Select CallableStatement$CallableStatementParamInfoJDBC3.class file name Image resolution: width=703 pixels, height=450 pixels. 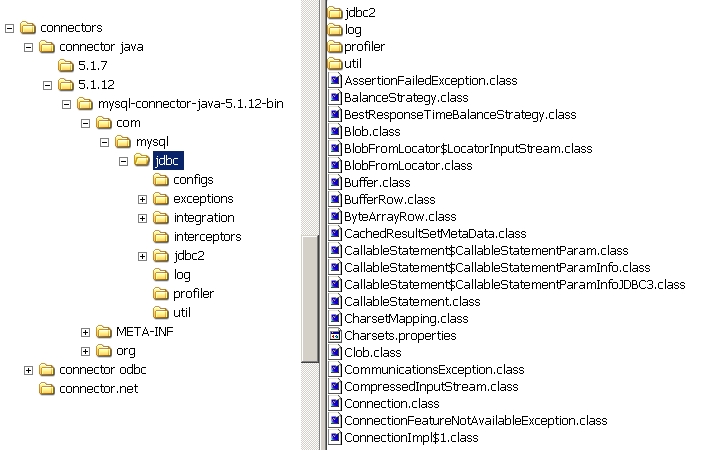pyautogui.click(x=515, y=285)
